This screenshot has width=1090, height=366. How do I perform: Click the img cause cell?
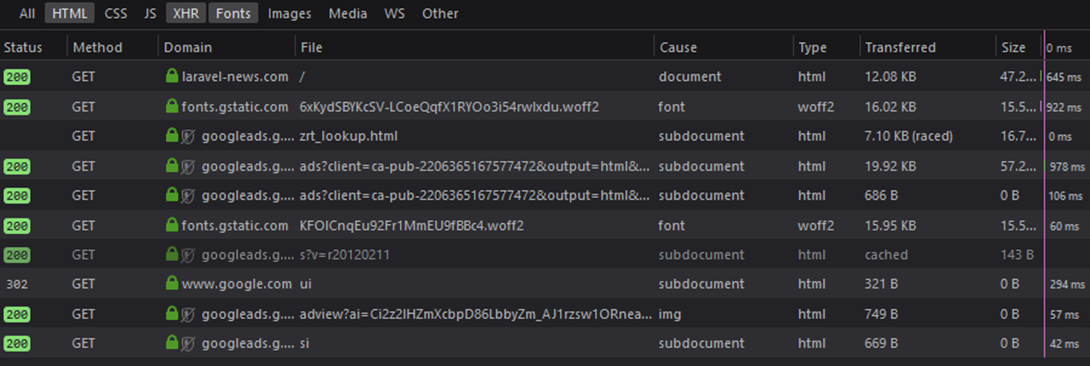669,314
